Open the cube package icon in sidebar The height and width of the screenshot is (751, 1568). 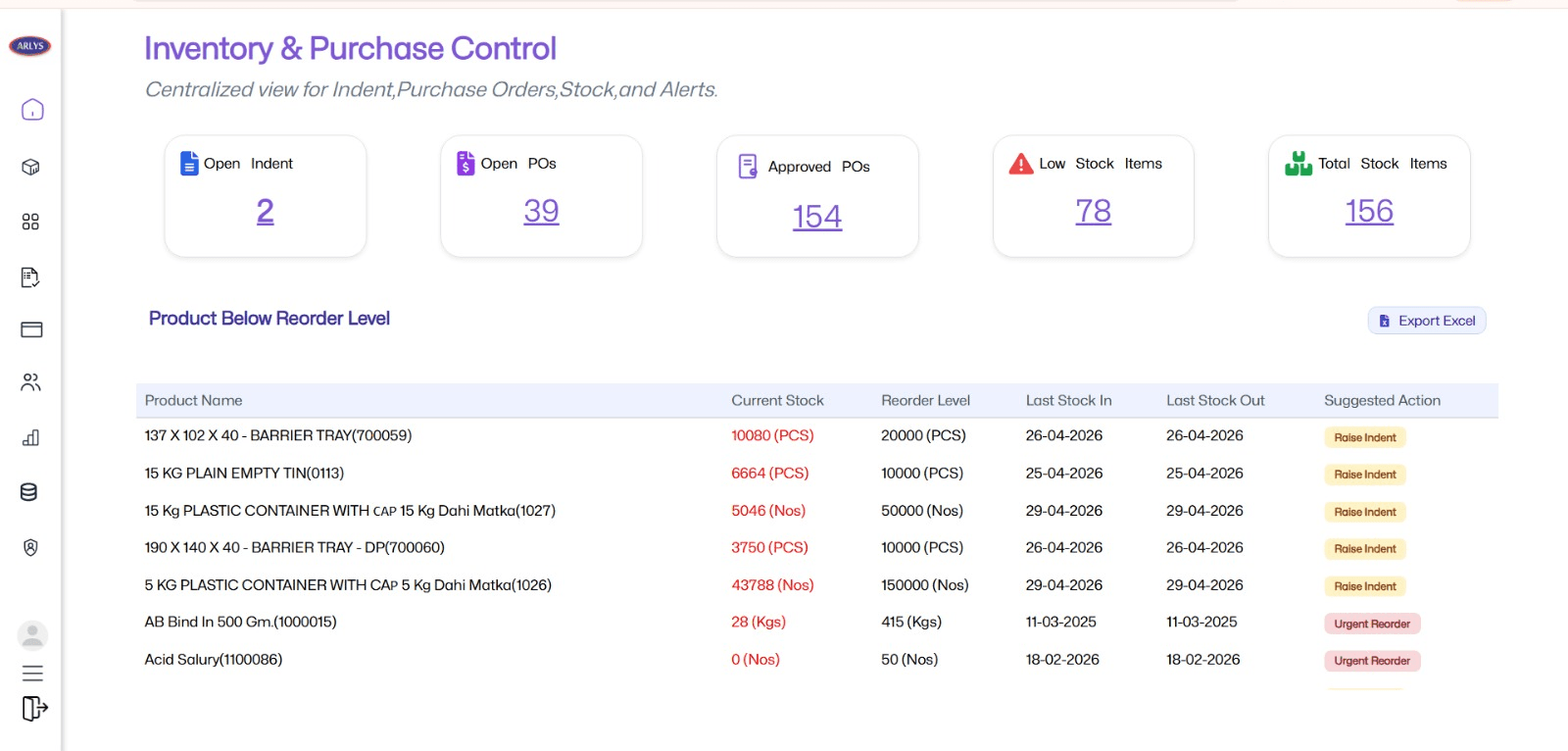30,167
